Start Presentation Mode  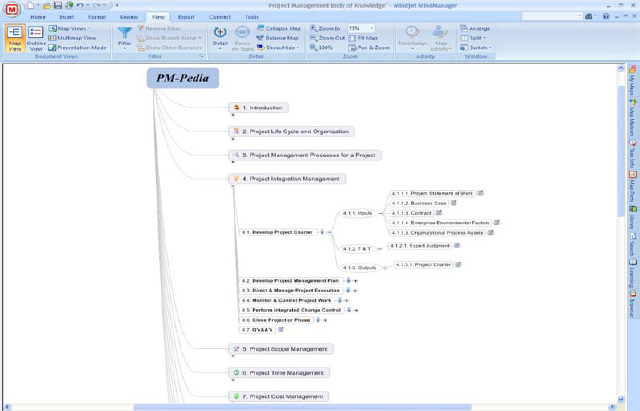(77, 47)
